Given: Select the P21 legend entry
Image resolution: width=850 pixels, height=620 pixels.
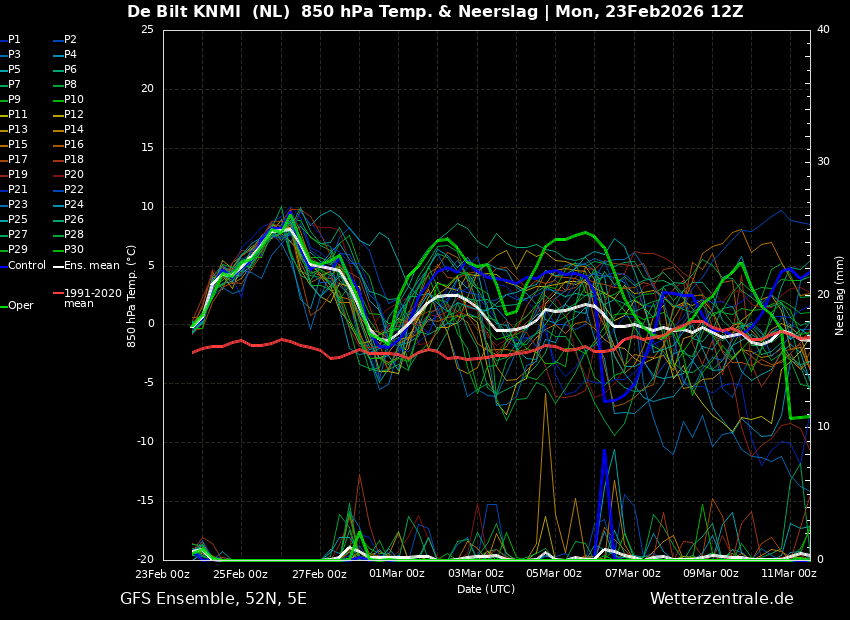Looking at the screenshot, I should tap(18, 190).
